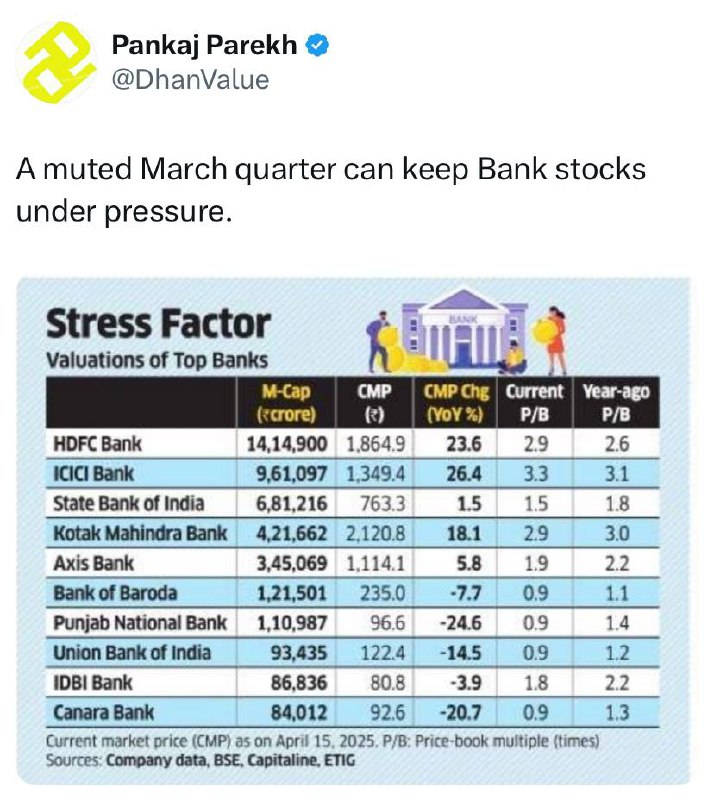Open the Pankaj Parekh display name
Viewport: 714px width, 800px height.
204,45
